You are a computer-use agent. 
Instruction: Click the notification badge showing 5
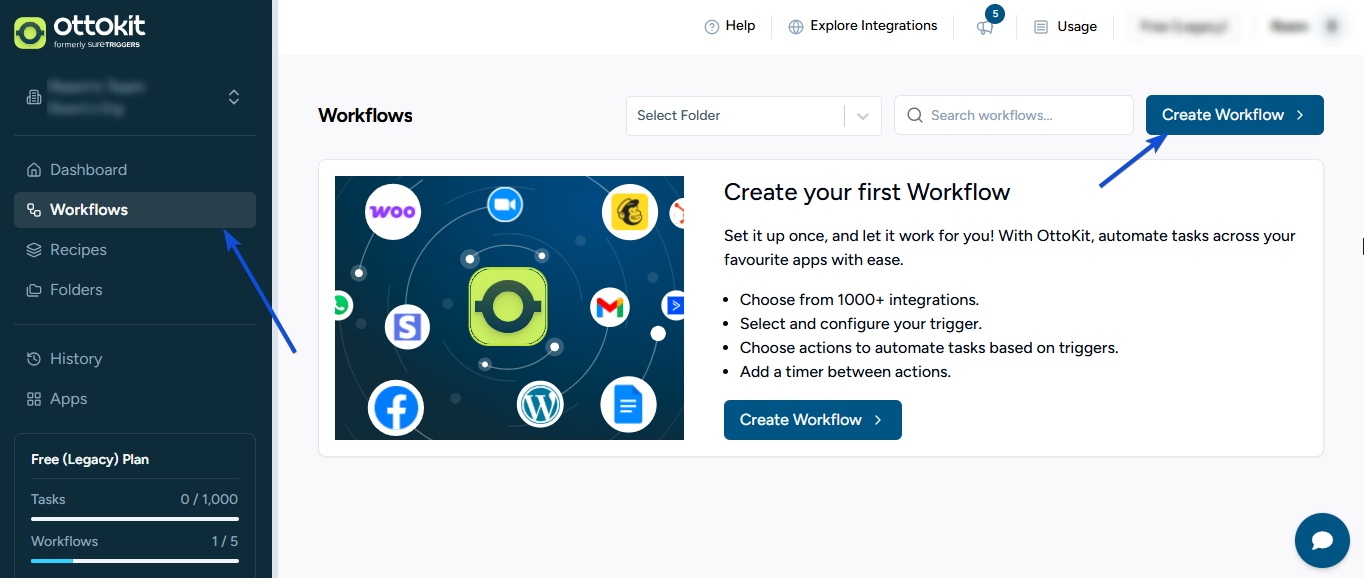point(994,14)
